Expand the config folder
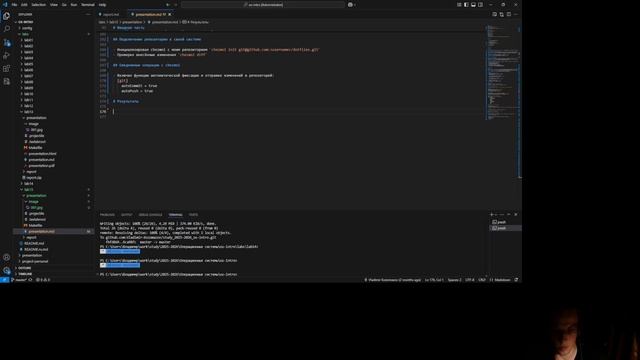Screen dimensions: 640x360 [x=53, y=28]
